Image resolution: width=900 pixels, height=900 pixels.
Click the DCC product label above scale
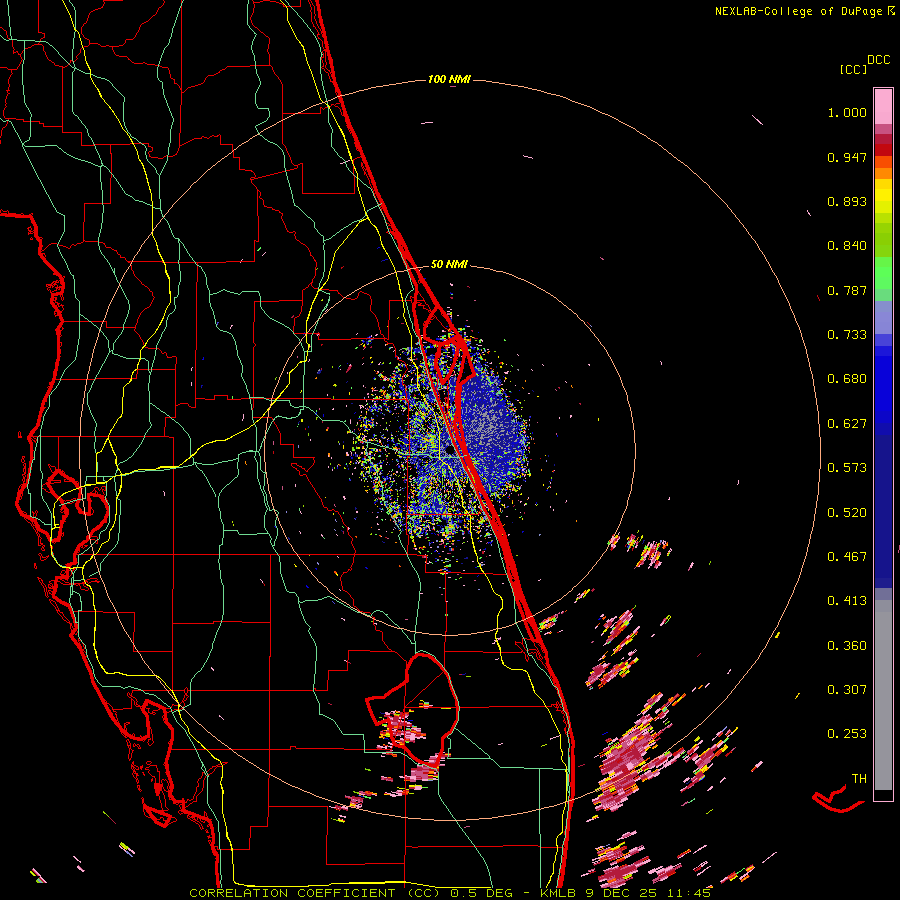click(878, 60)
